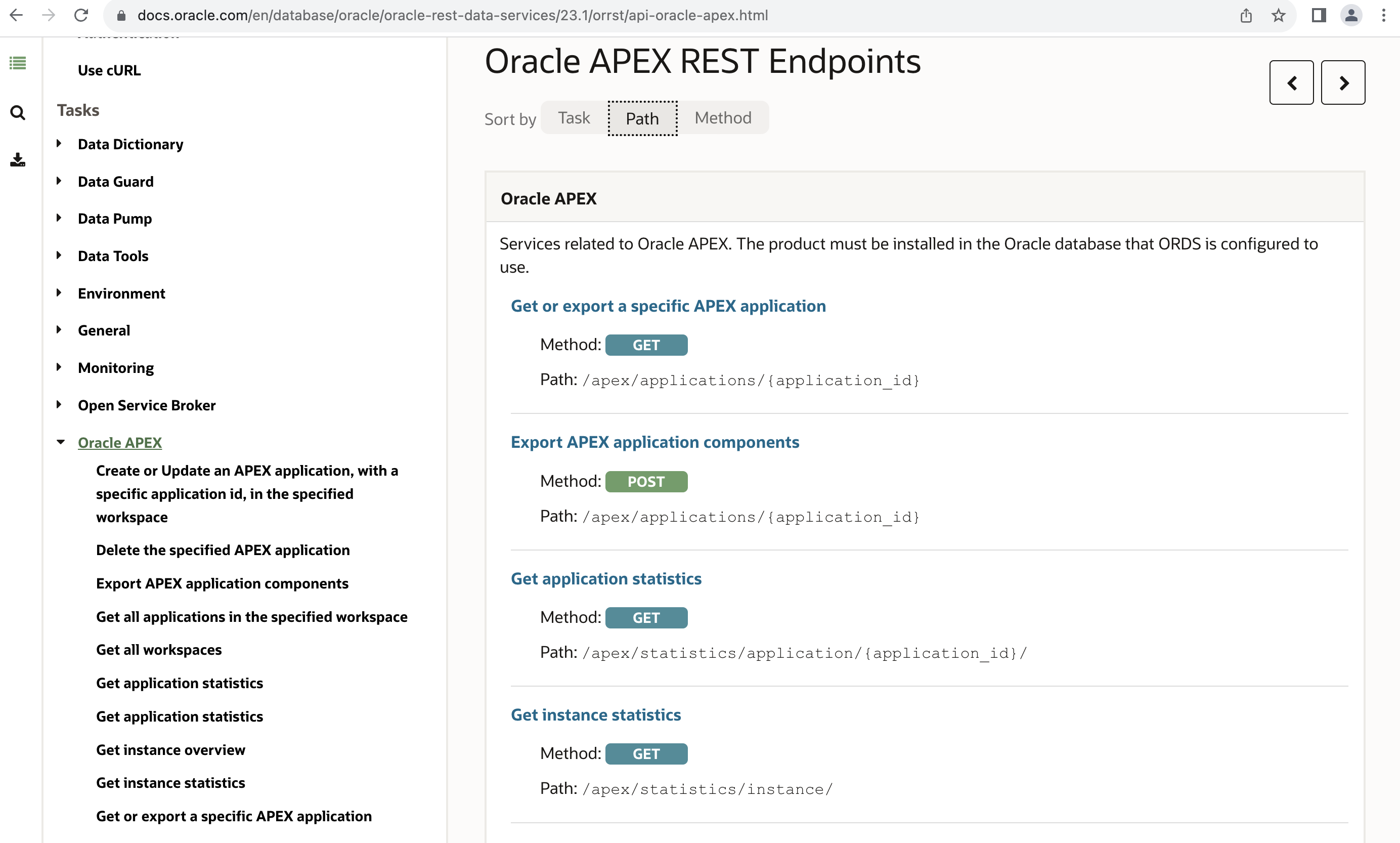This screenshot has width=1400, height=843.
Task: Go to next page using right chevron
Action: [1343, 83]
